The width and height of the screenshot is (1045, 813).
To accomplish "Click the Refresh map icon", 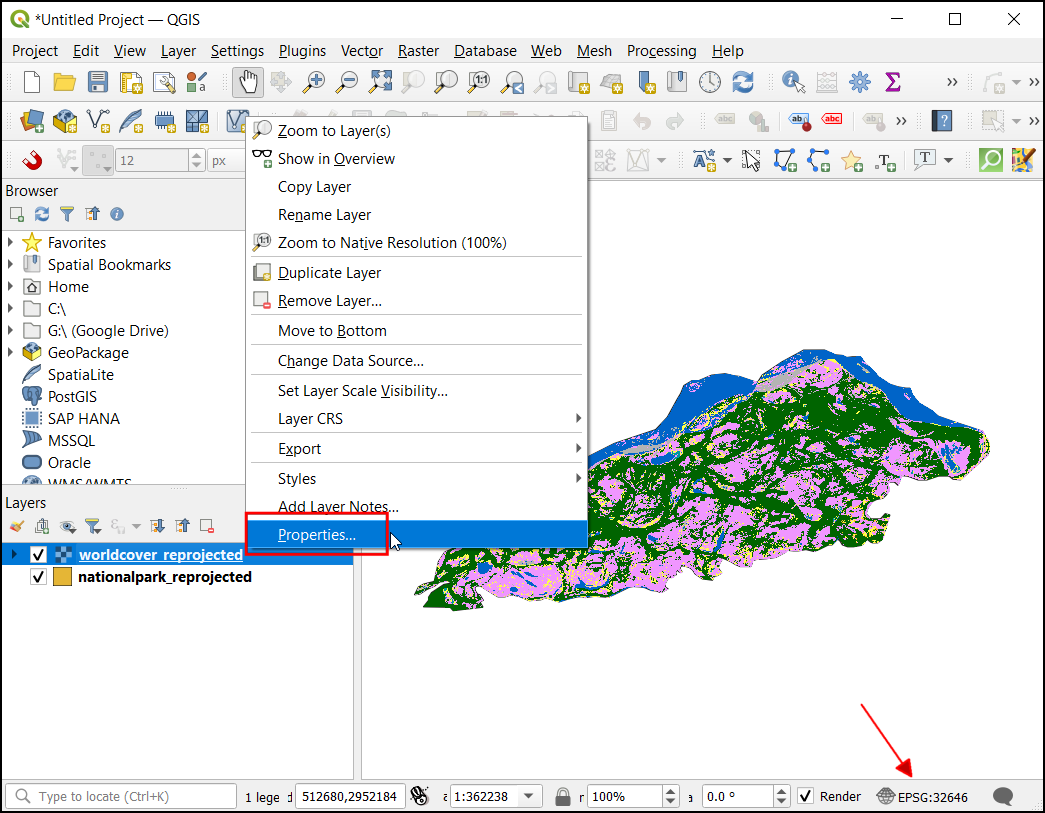I will (x=743, y=82).
